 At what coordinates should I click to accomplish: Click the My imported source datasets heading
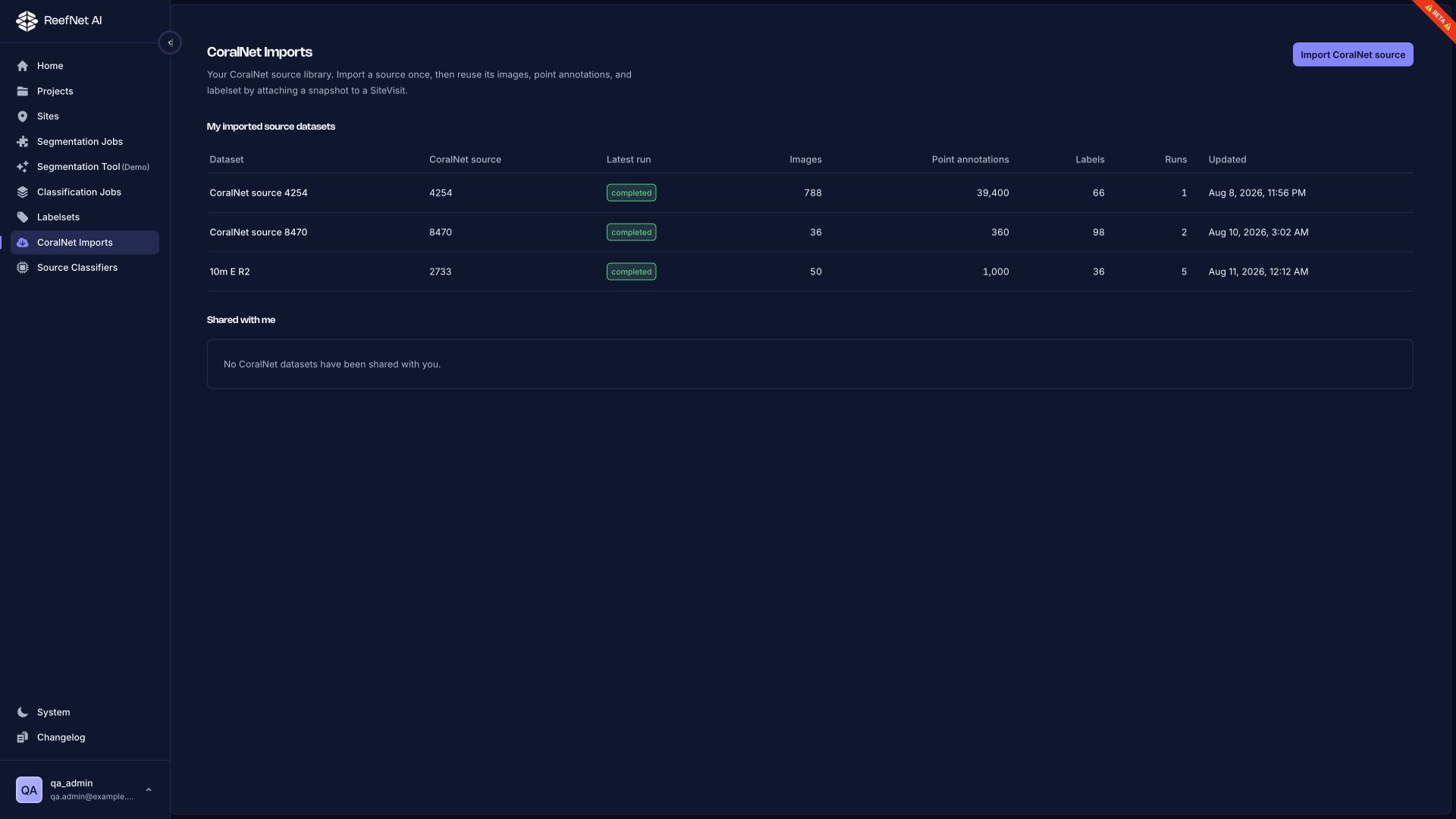tap(271, 127)
